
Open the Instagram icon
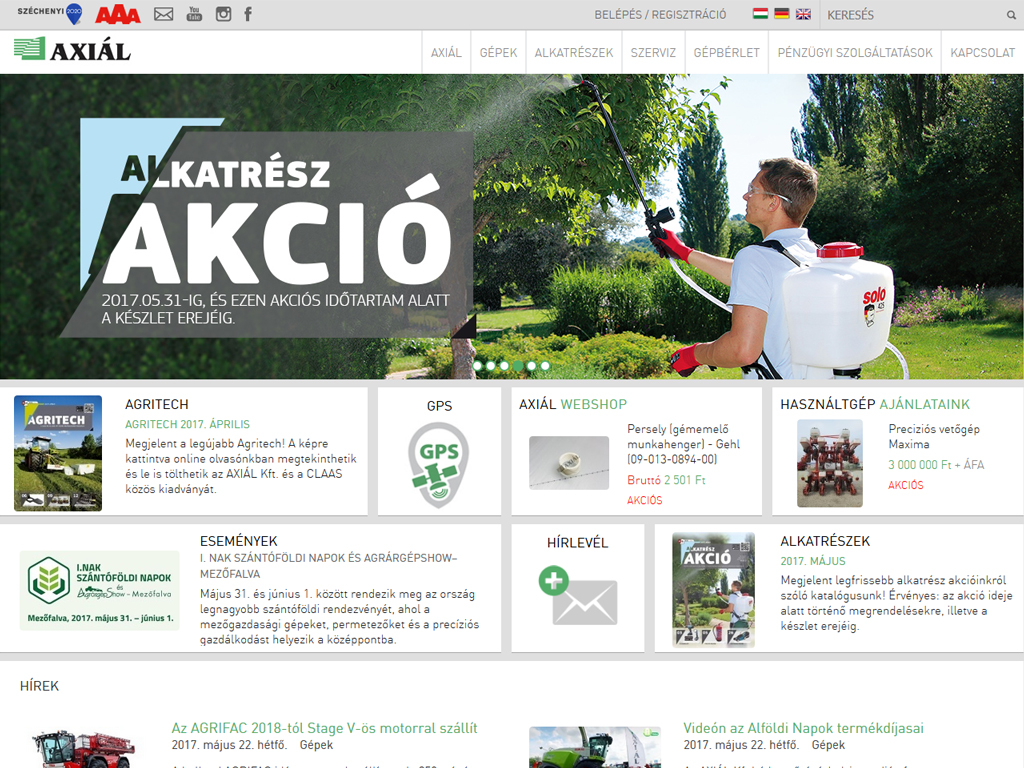tap(223, 14)
